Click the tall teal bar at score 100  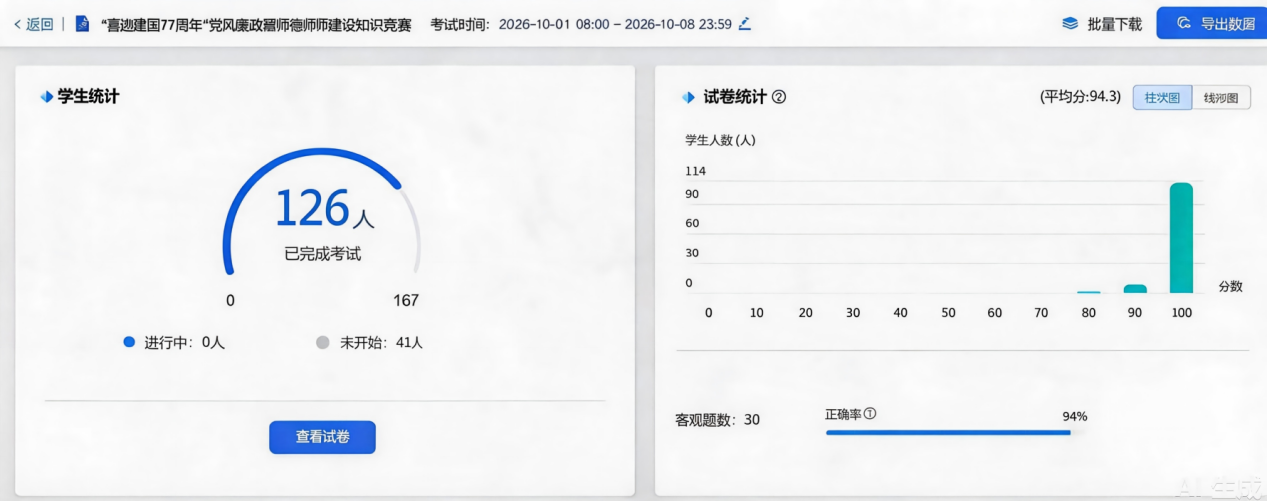(1181, 238)
